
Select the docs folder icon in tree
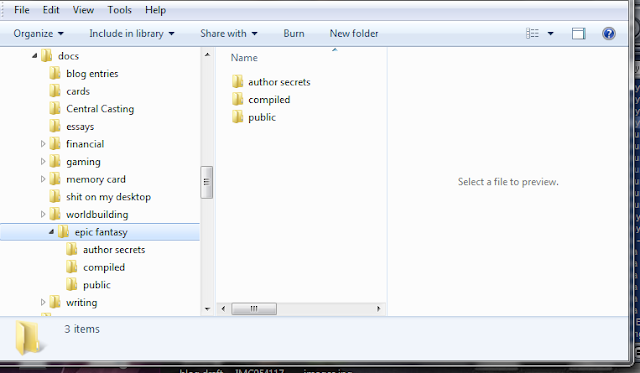(x=47, y=56)
